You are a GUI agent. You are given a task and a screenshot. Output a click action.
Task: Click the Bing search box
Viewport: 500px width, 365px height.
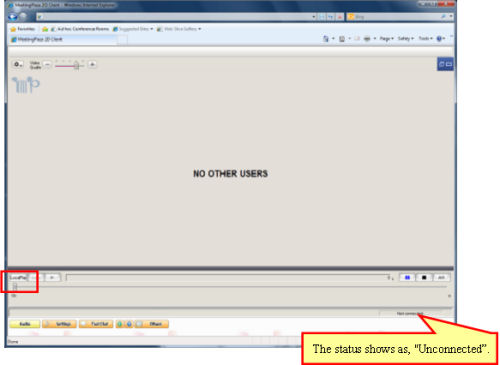pos(397,17)
